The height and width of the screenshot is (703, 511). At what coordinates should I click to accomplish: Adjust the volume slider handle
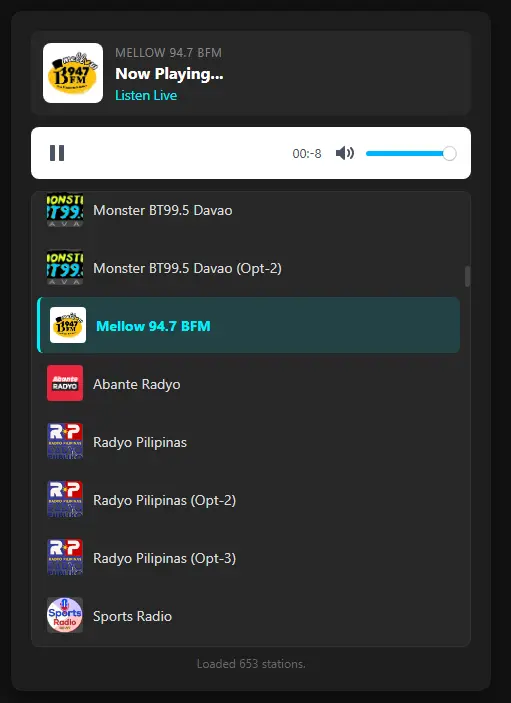point(449,153)
